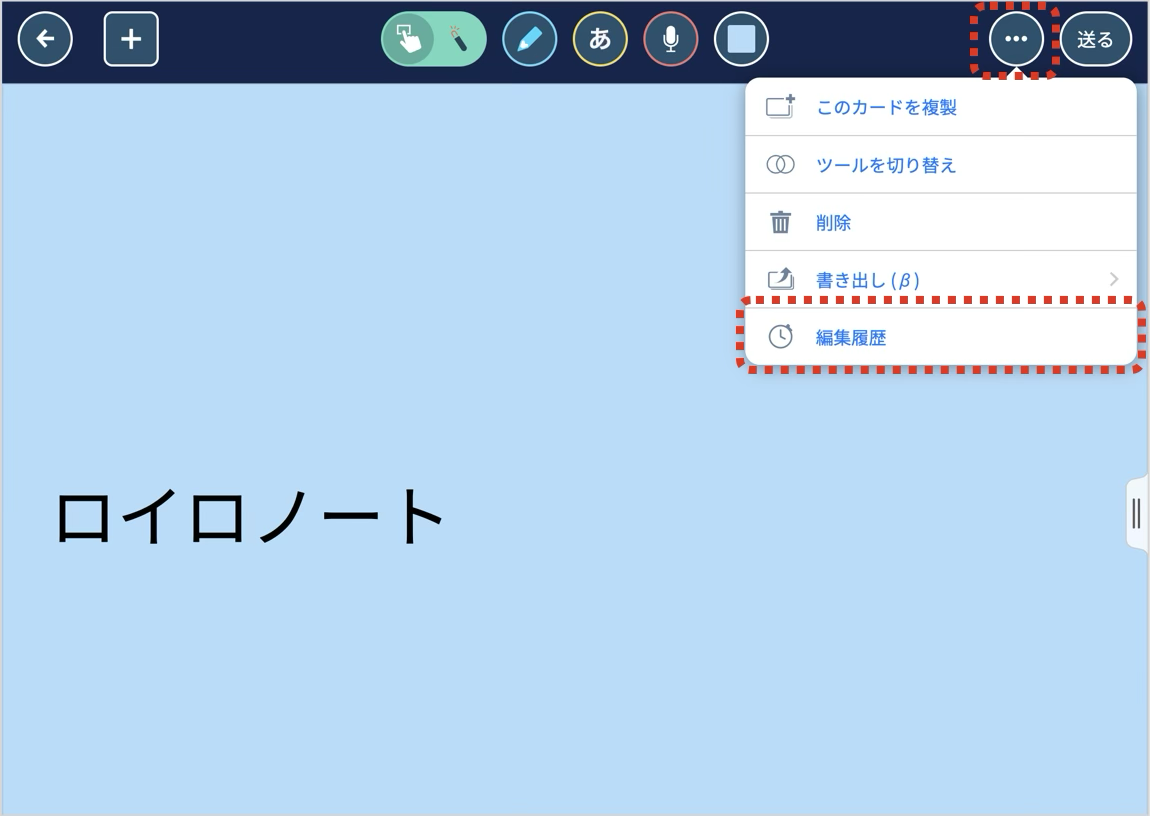
Task: Select the ロイロノート text on card
Action: tap(249, 516)
